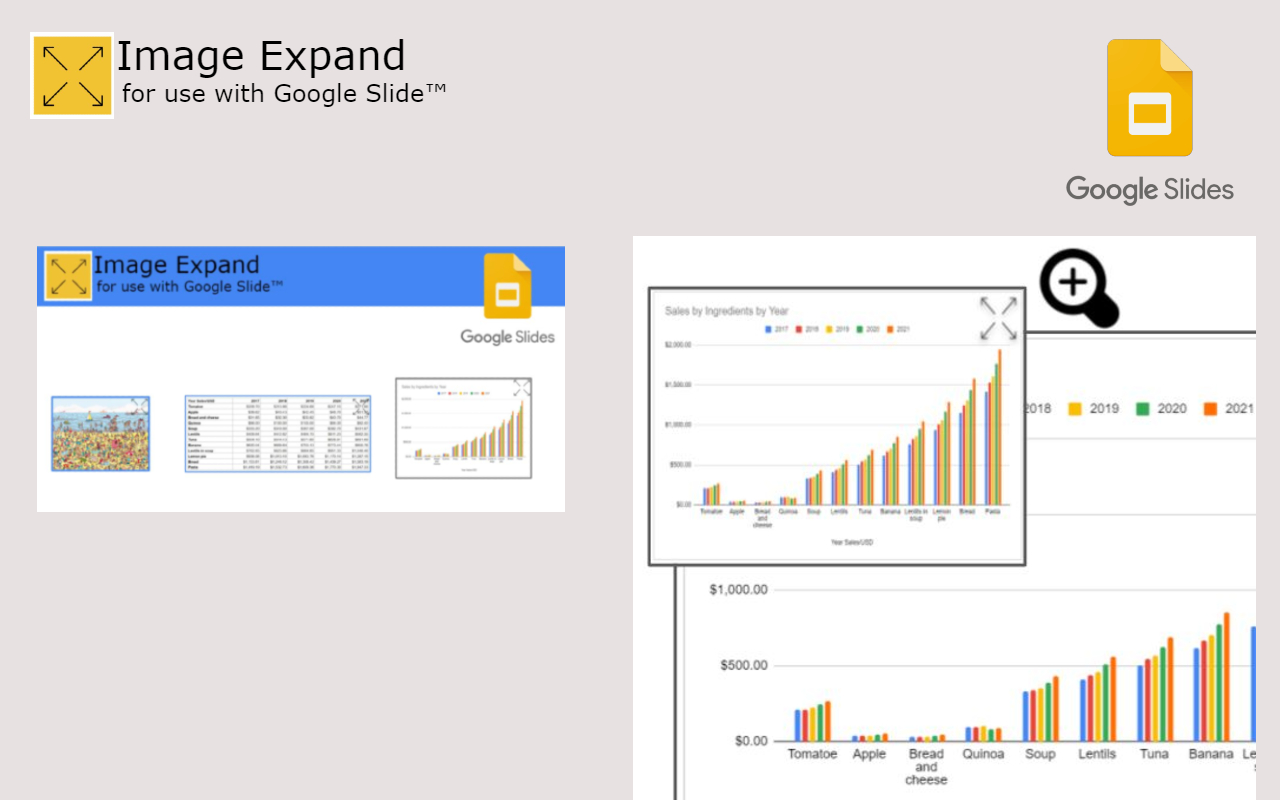Click 'Bread and cheese' label in enlarged chart
The image size is (1280, 800).
click(x=926, y=767)
